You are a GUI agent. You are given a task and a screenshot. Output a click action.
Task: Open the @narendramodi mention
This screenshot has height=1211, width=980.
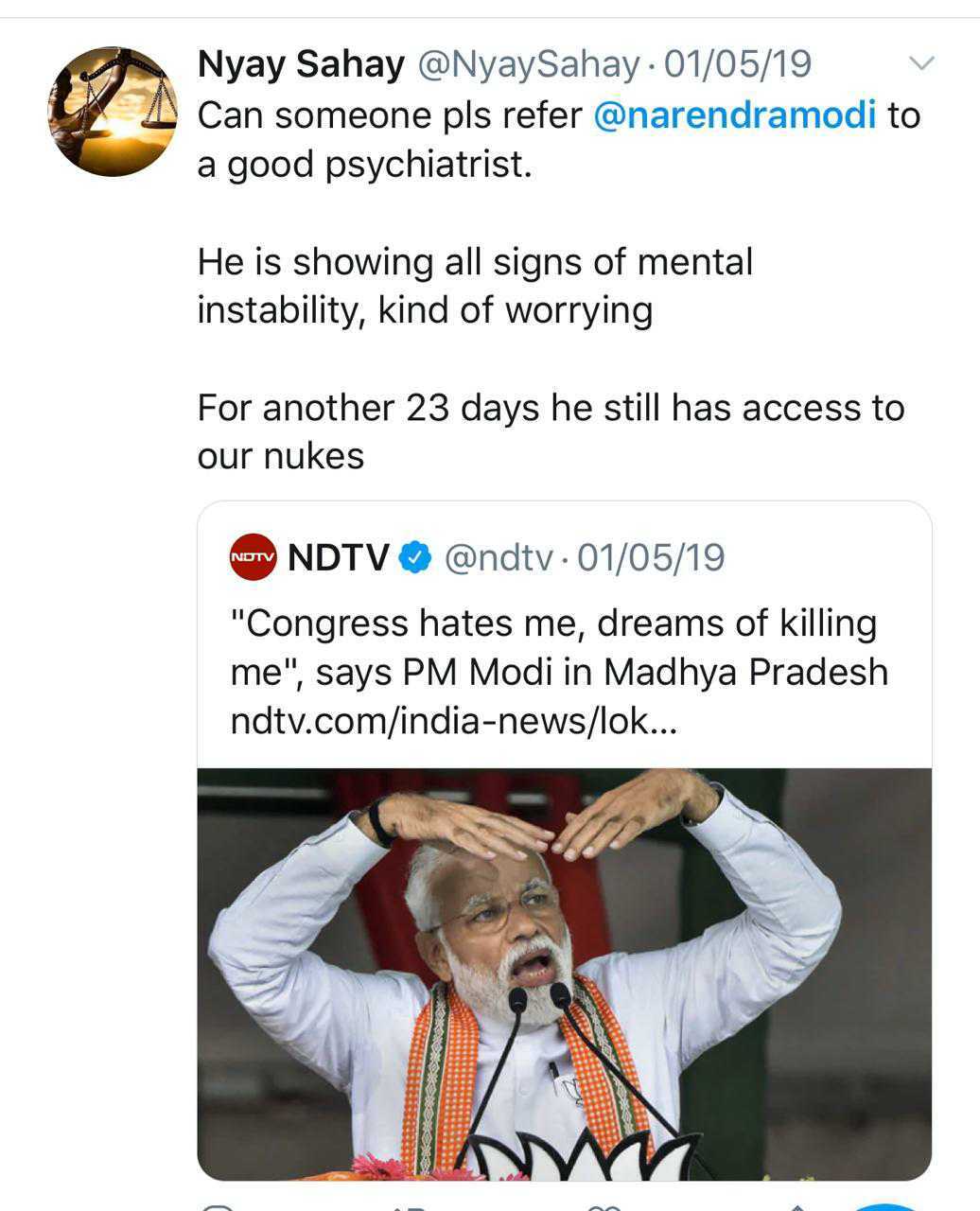734,115
